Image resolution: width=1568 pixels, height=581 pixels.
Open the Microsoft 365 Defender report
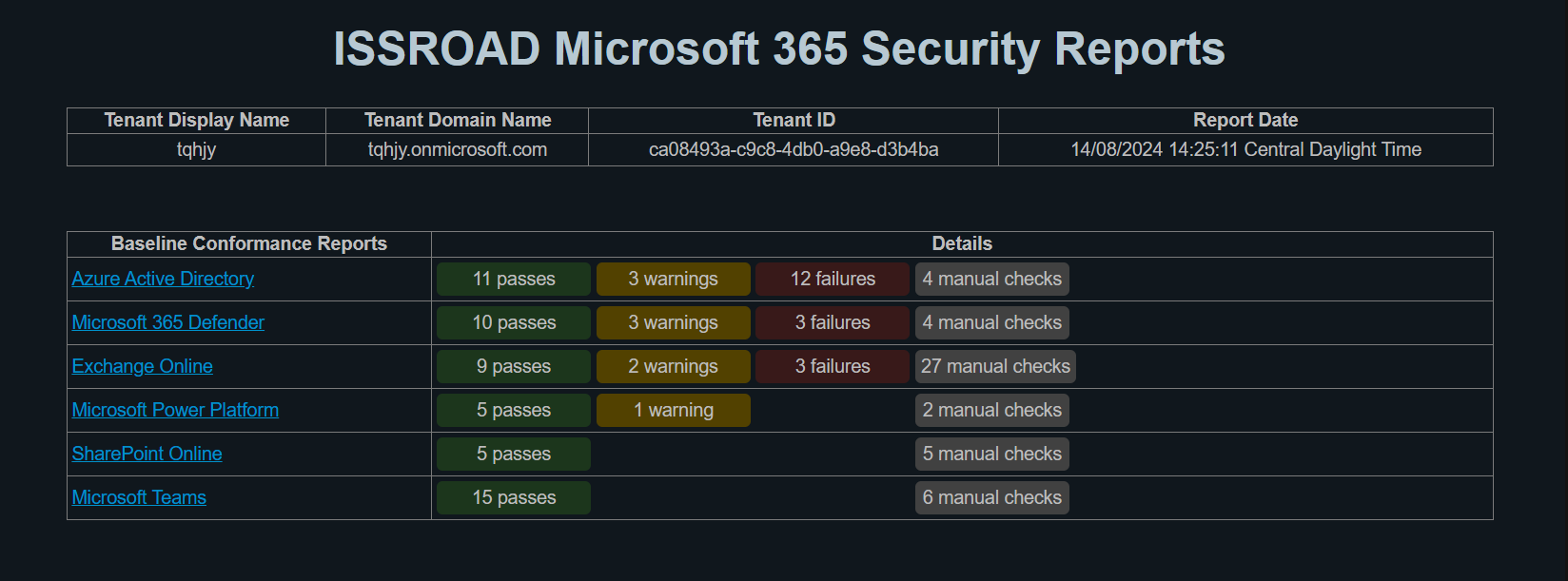coord(168,322)
